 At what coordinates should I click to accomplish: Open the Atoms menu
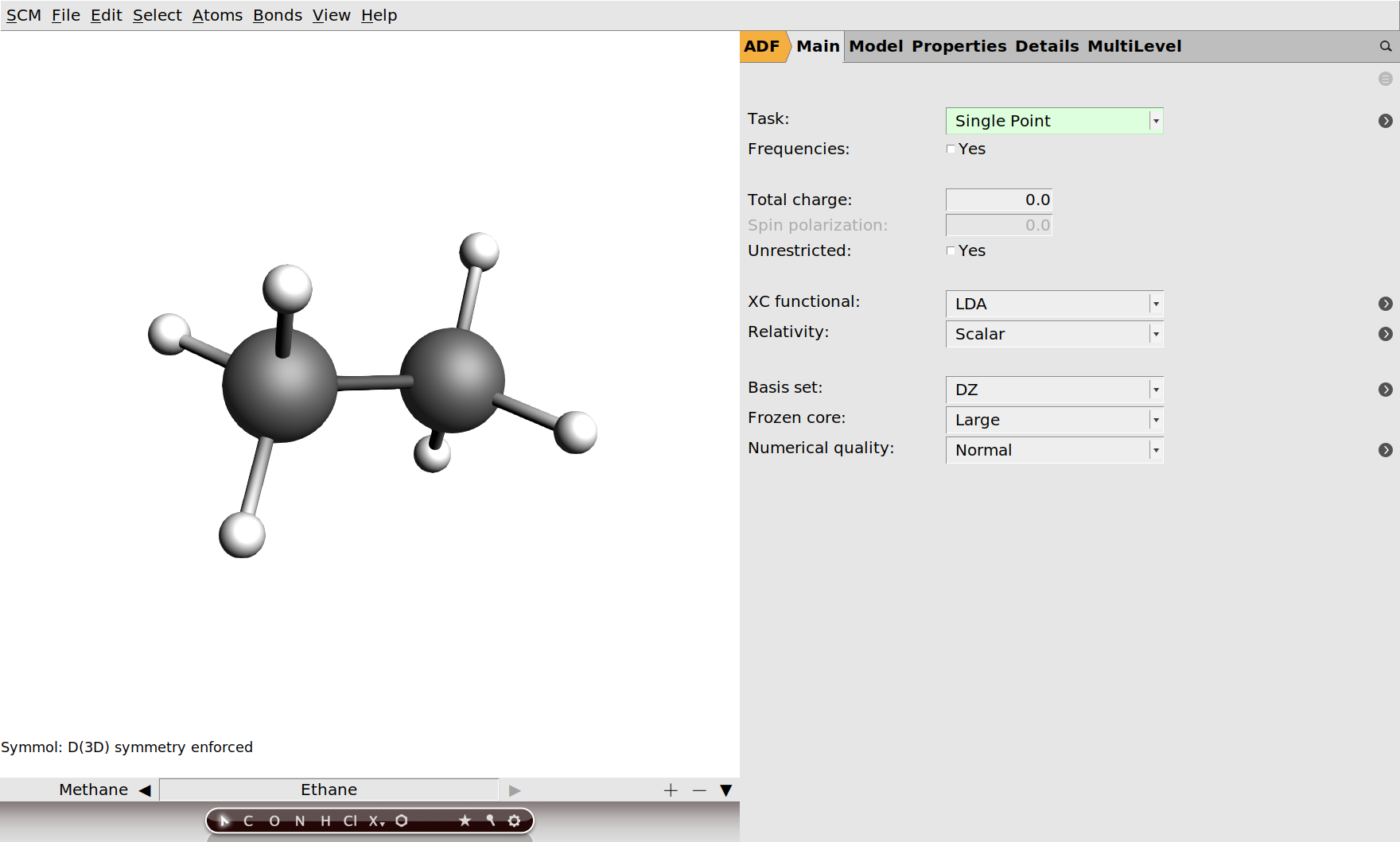216,14
